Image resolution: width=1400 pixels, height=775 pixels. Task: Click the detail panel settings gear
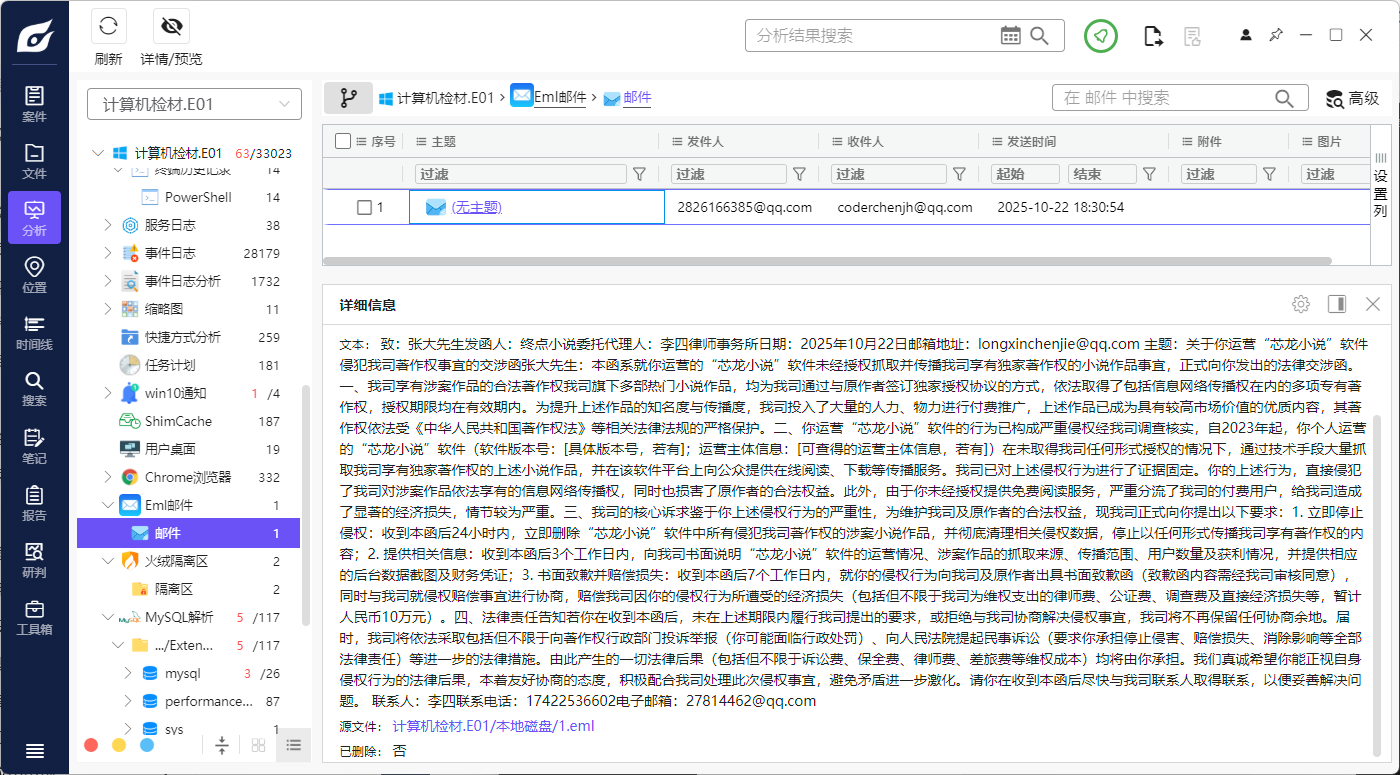coord(1300,304)
